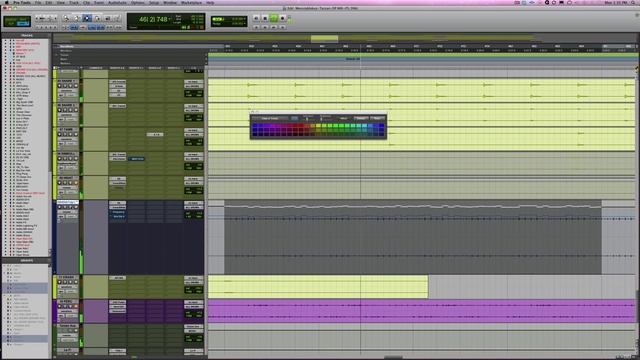Solo the 06 SNARE T track

coord(70,86)
